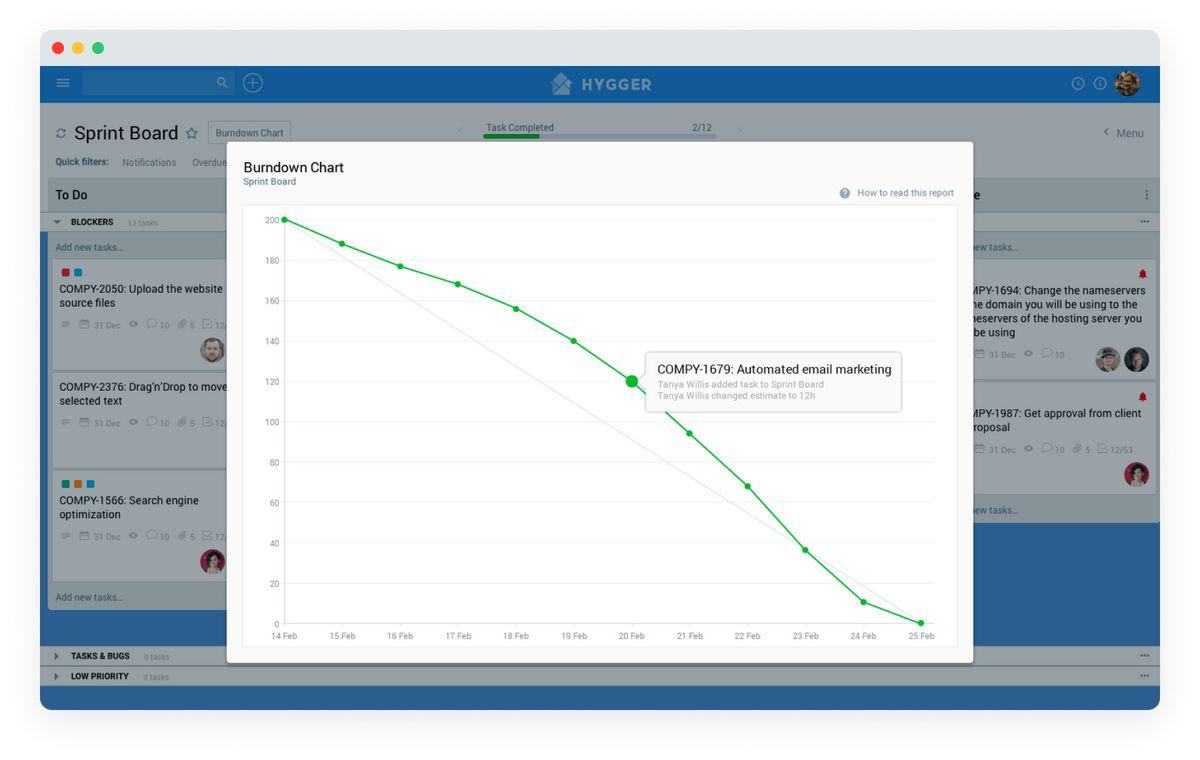Toggle the Notifications quick filter
Screen dimensions: 1200x760
coord(149,162)
